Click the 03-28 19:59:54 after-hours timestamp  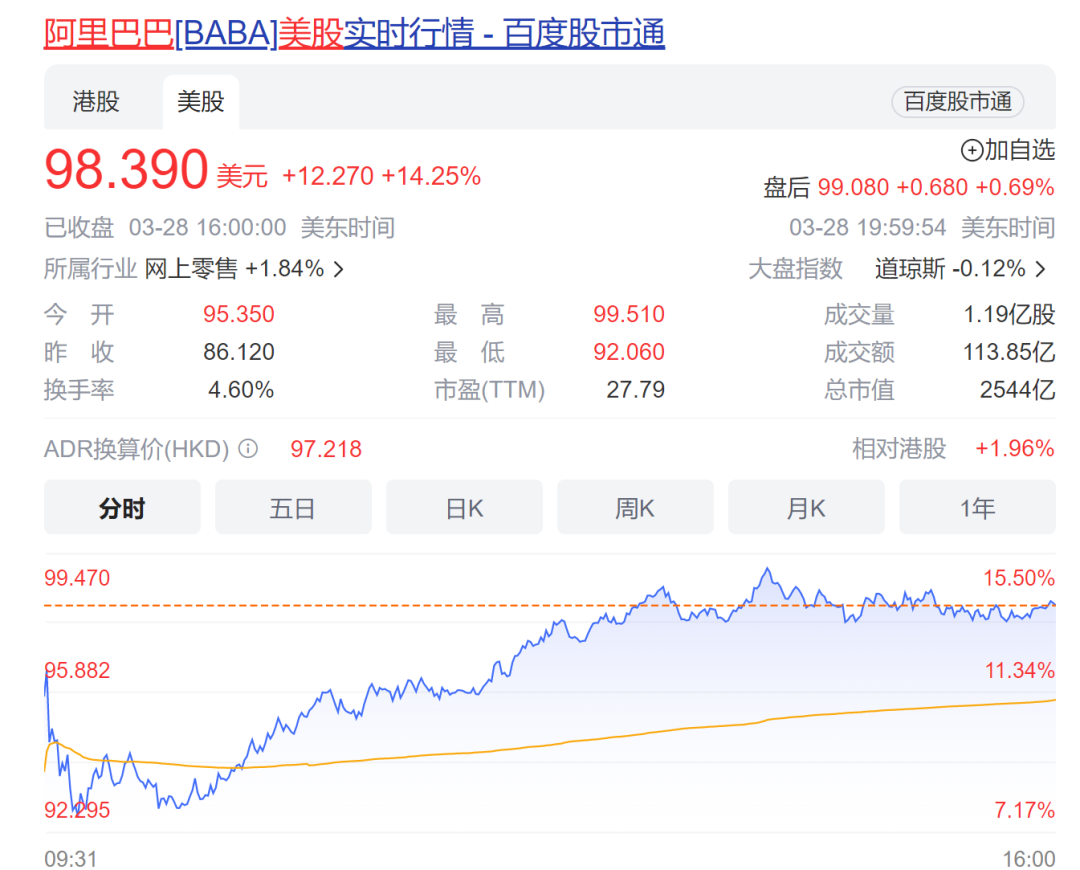(868, 227)
